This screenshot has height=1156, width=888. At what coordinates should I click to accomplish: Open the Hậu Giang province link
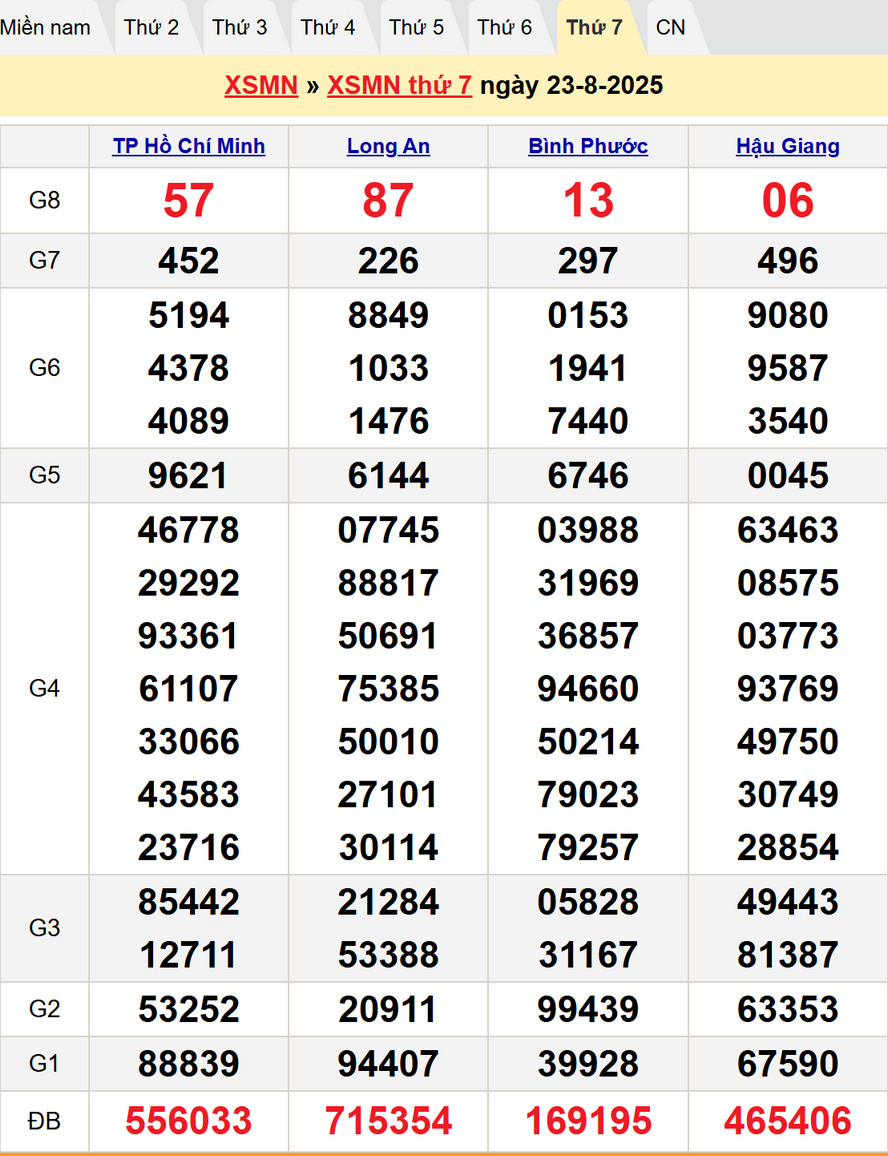[788, 146]
